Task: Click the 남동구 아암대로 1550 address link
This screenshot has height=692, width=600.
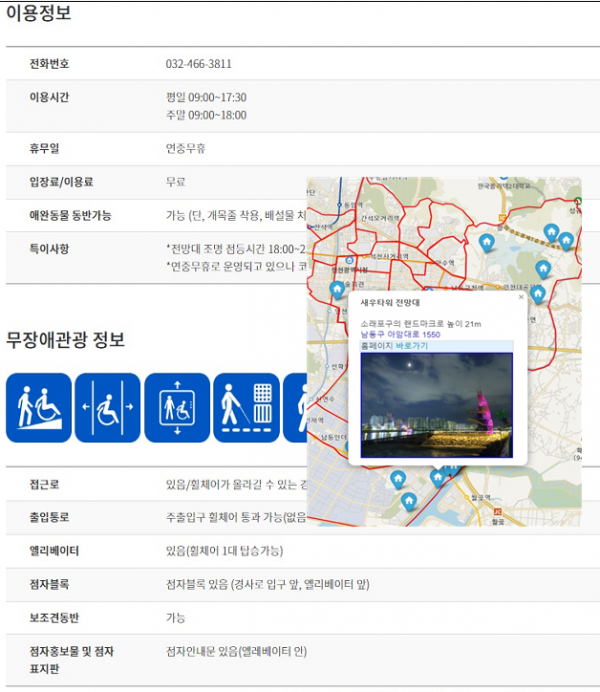Action: coord(400,334)
